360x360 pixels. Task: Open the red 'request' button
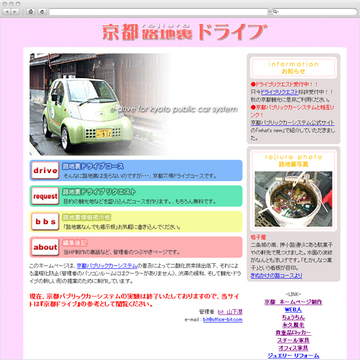pyautogui.click(x=45, y=196)
